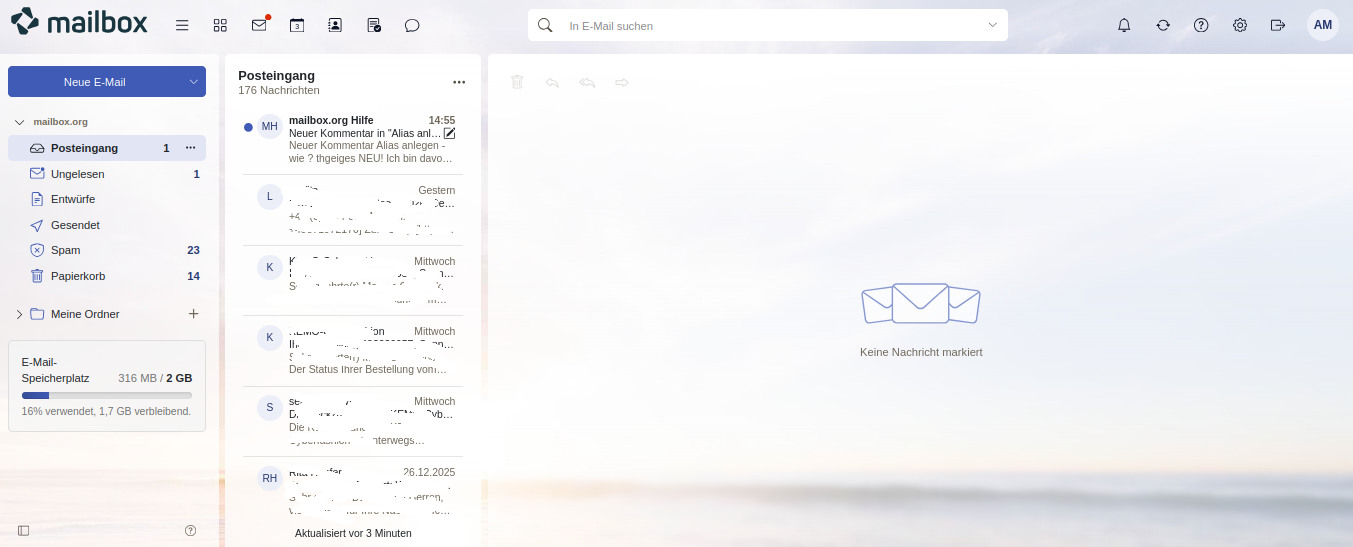Expand the Meine Ordner folder tree

click(19, 314)
